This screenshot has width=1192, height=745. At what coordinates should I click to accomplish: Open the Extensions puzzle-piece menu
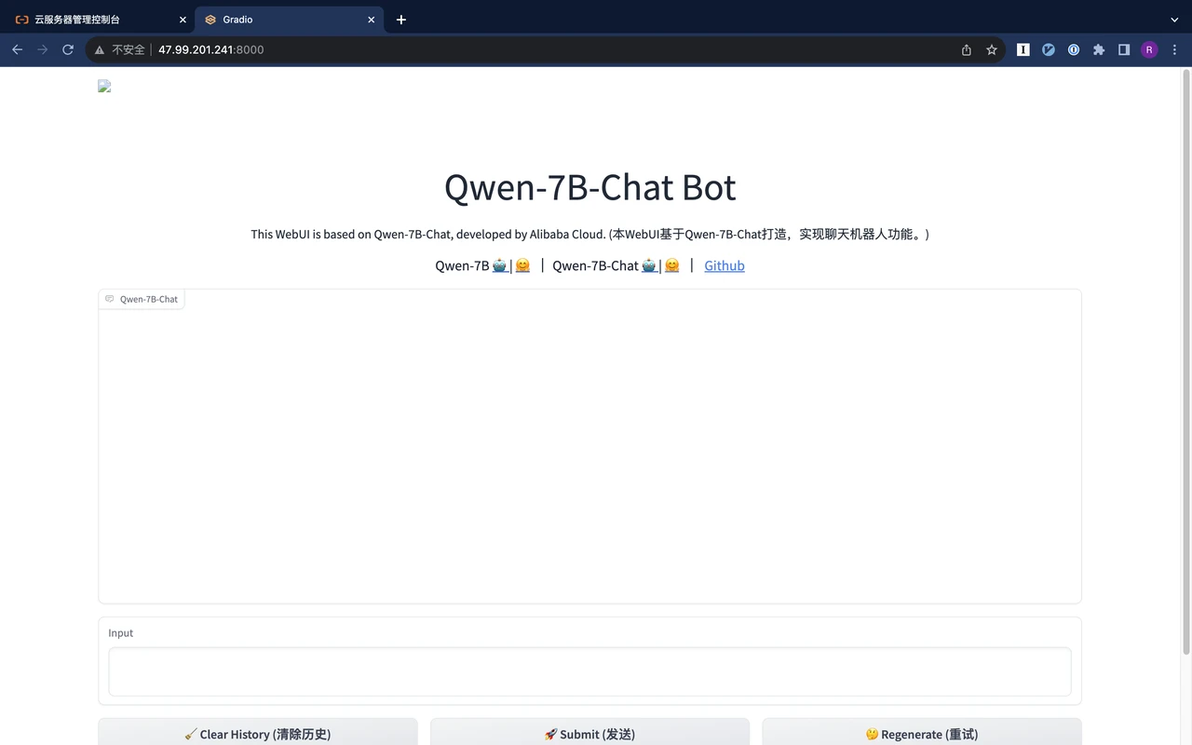click(1098, 49)
